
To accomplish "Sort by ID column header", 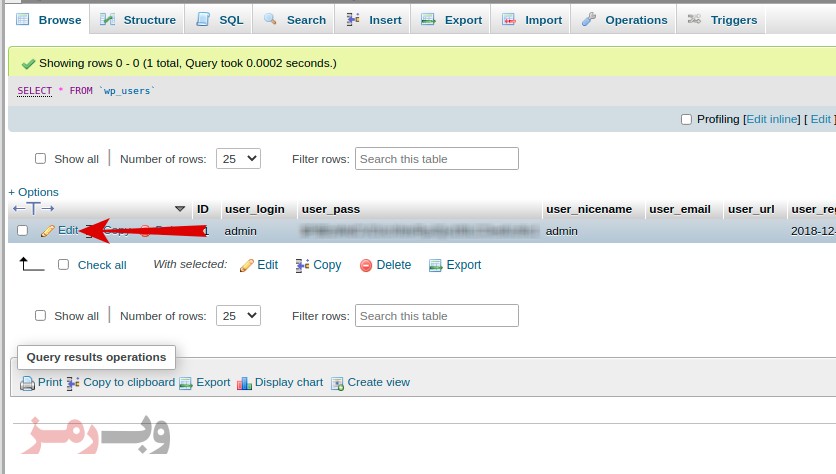I will pyautogui.click(x=203, y=209).
